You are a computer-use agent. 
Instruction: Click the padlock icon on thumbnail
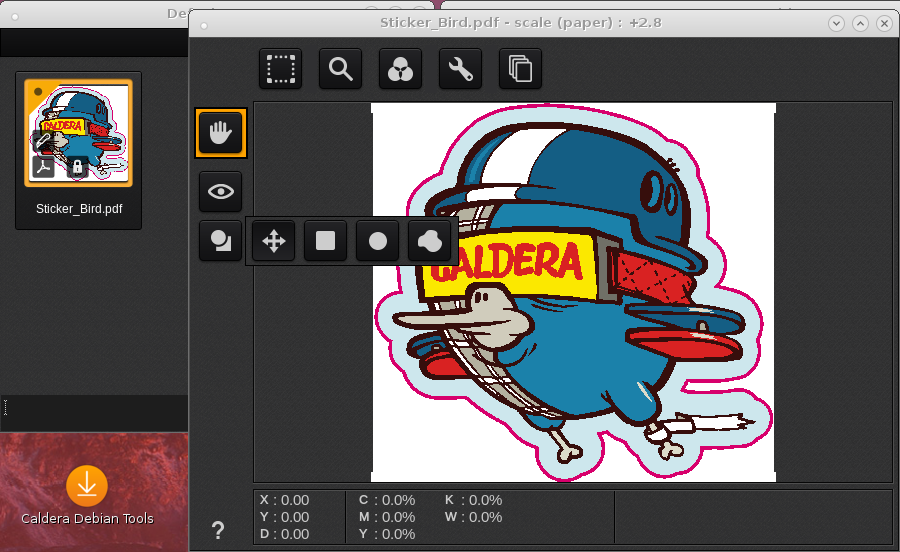pyautogui.click(x=77, y=168)
